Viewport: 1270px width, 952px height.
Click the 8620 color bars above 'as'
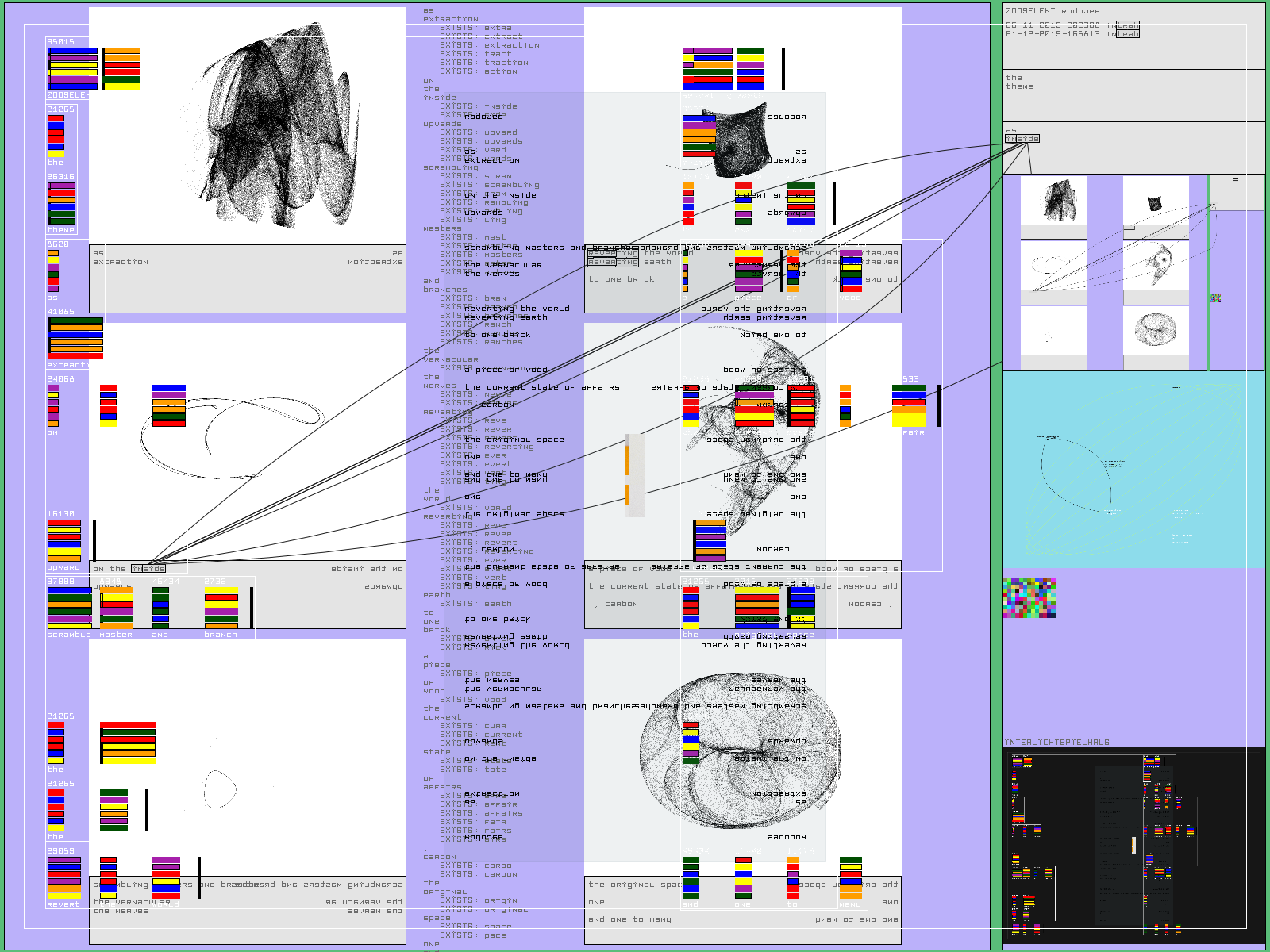pos(52,271)
